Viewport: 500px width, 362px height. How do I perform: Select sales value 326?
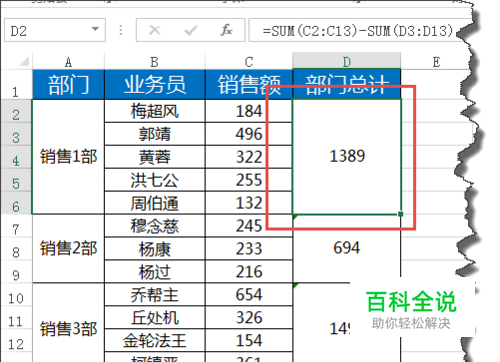(x=249, y=318)
